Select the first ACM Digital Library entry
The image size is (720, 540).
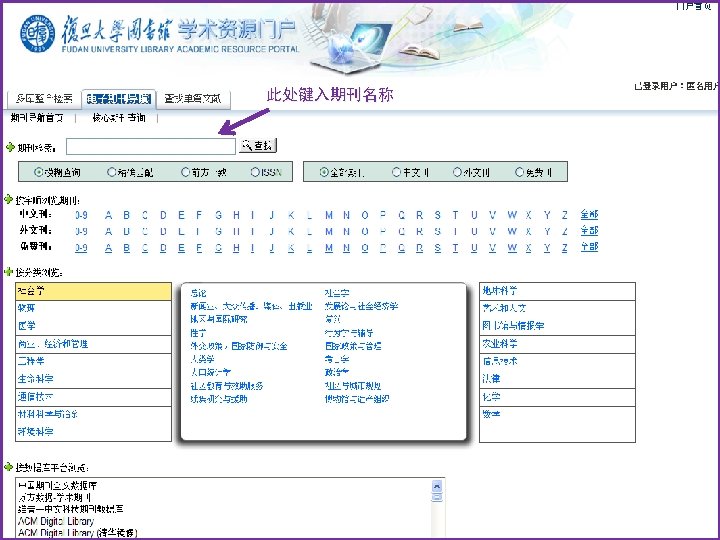[x=56, y=521]
